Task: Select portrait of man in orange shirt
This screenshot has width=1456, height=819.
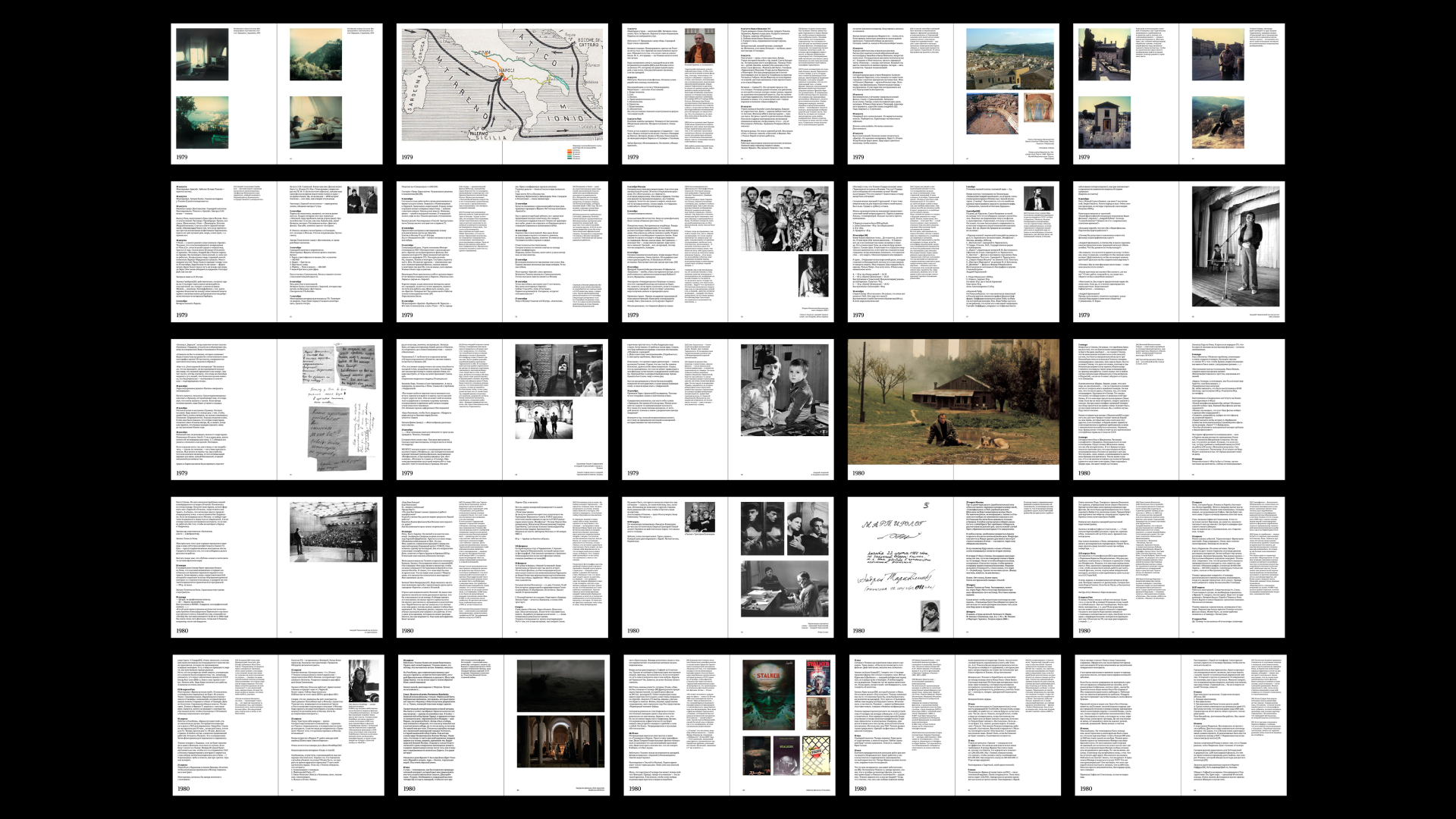Action: pos(701,47)
